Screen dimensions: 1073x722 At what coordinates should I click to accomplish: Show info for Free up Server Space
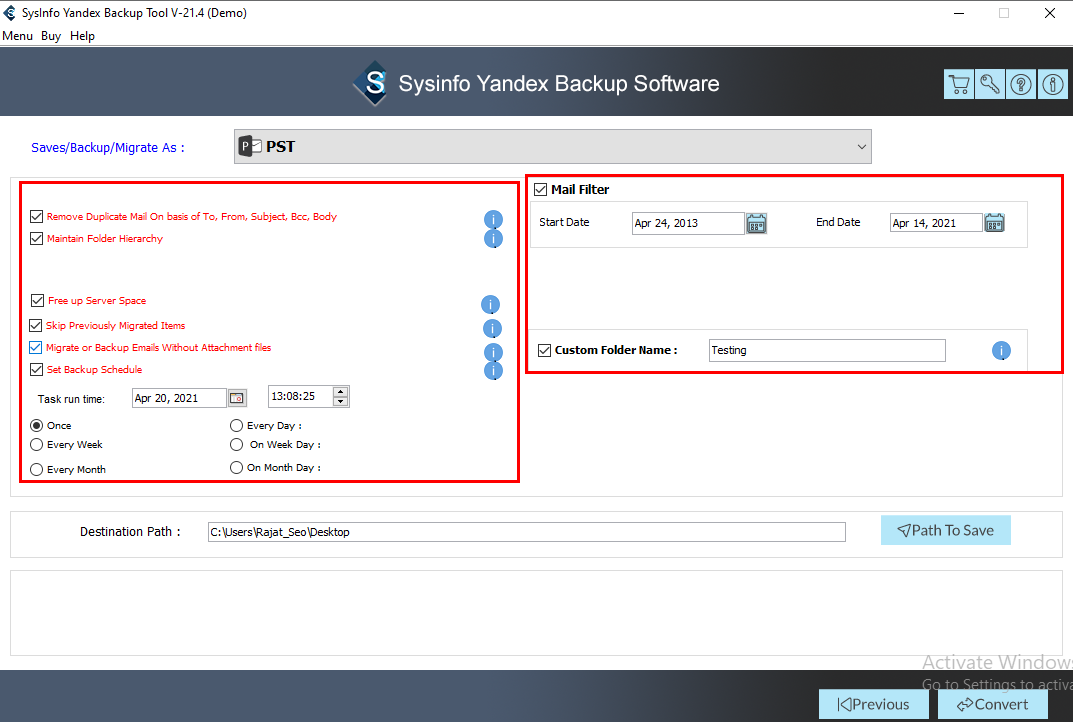(x=491, y=304)
